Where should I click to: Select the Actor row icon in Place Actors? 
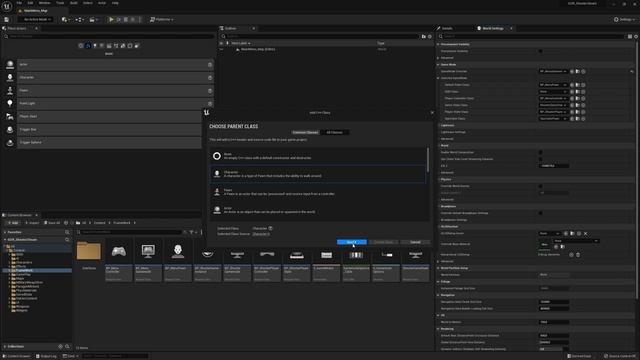(10, 64)
